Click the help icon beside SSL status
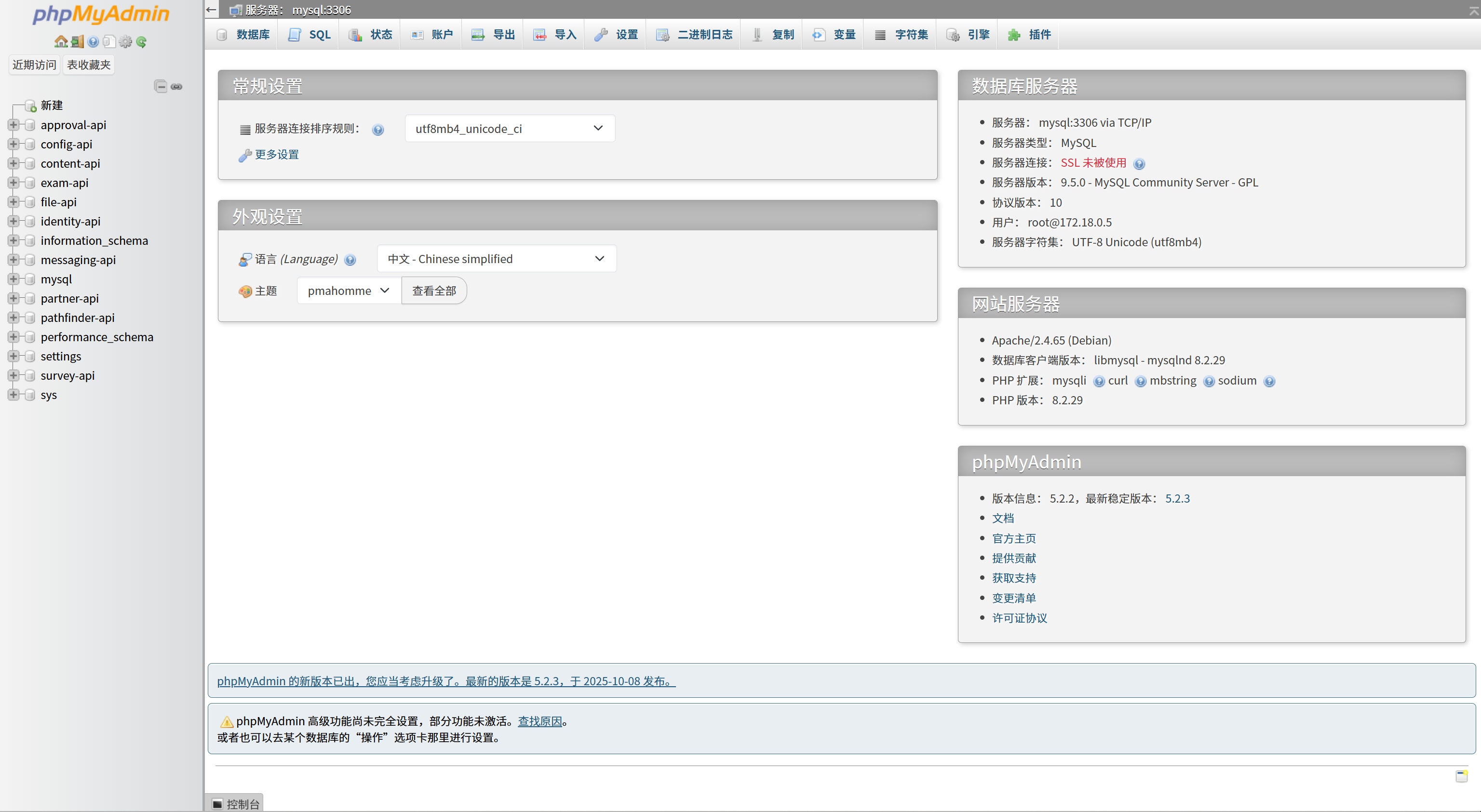The image size is (1481, 812). (1139, 164)
